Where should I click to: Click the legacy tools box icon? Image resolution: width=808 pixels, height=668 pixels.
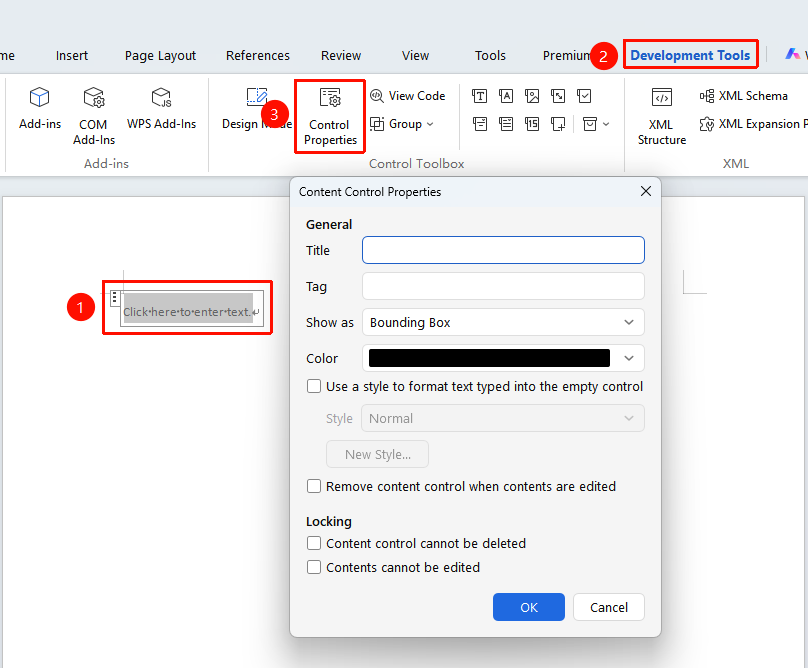tap(590, 124)
